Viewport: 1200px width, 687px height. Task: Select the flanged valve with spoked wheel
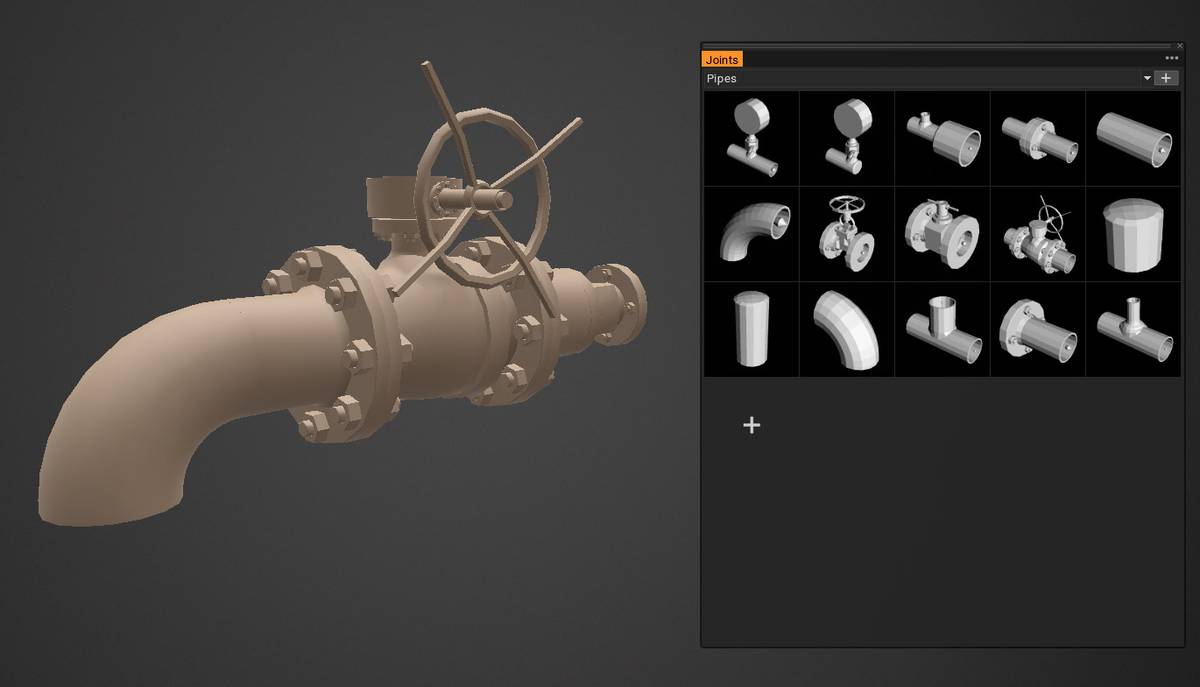point(1038,233)
